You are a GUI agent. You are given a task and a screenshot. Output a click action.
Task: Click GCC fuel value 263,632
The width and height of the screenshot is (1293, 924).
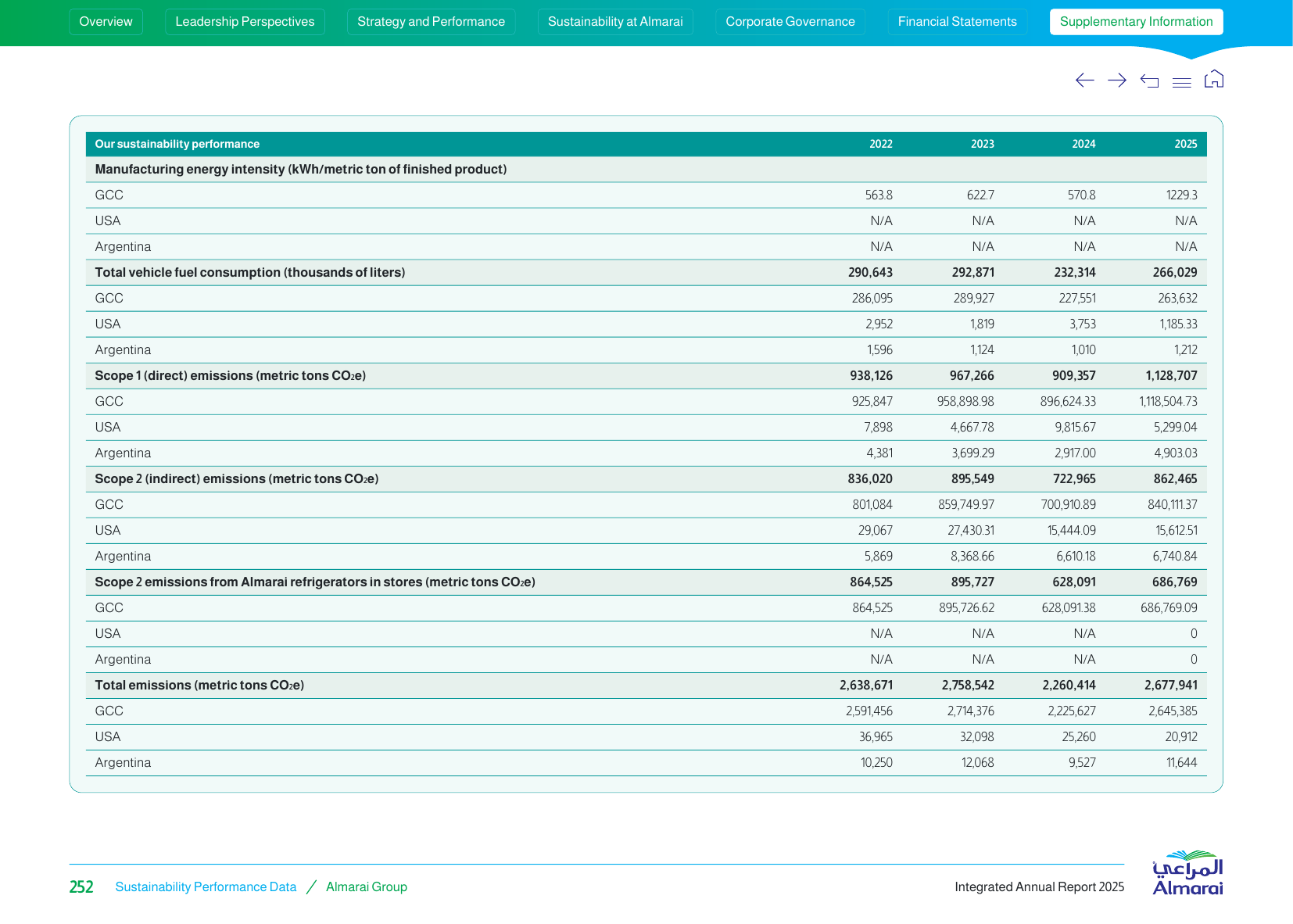1177,298
